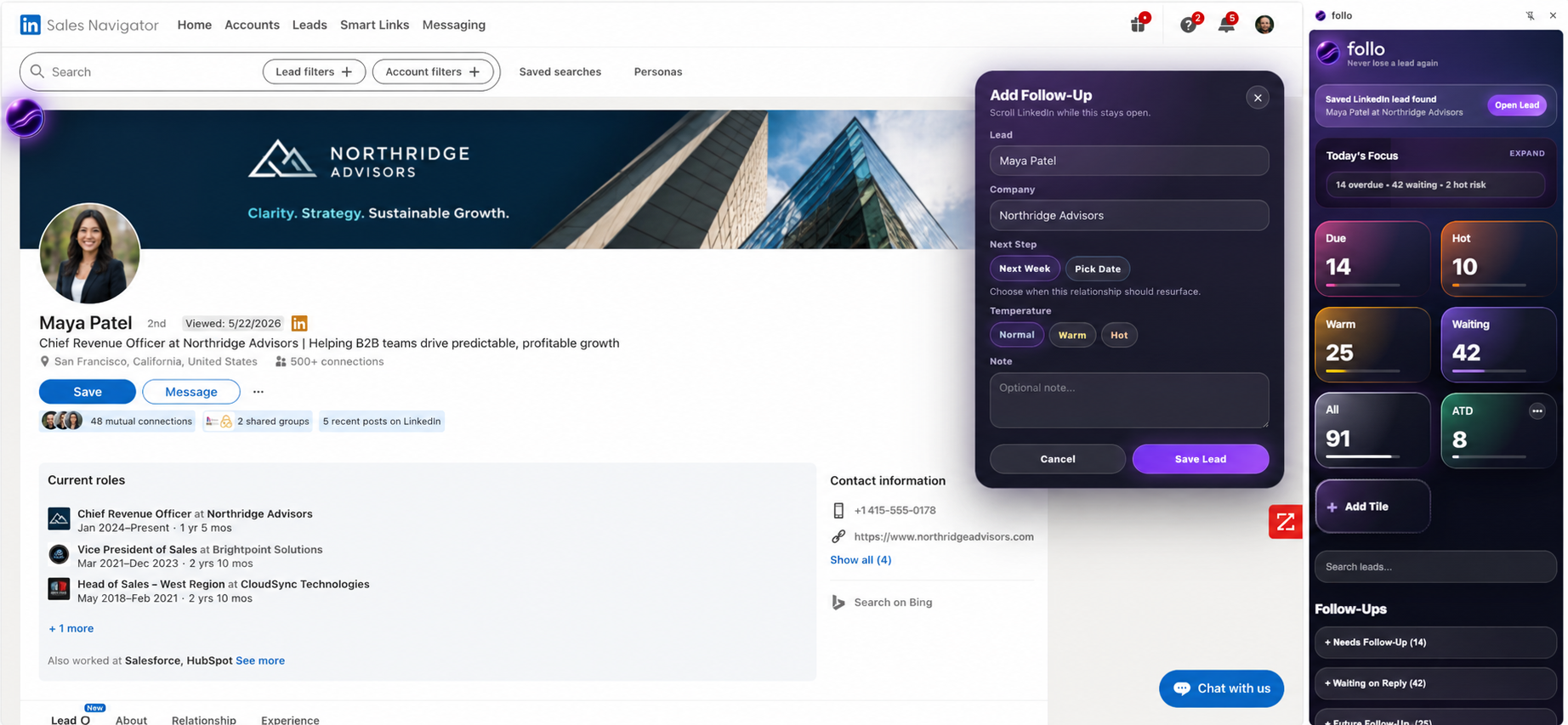
Task: Show all (4) contact information
Action: tap(861, 560)
